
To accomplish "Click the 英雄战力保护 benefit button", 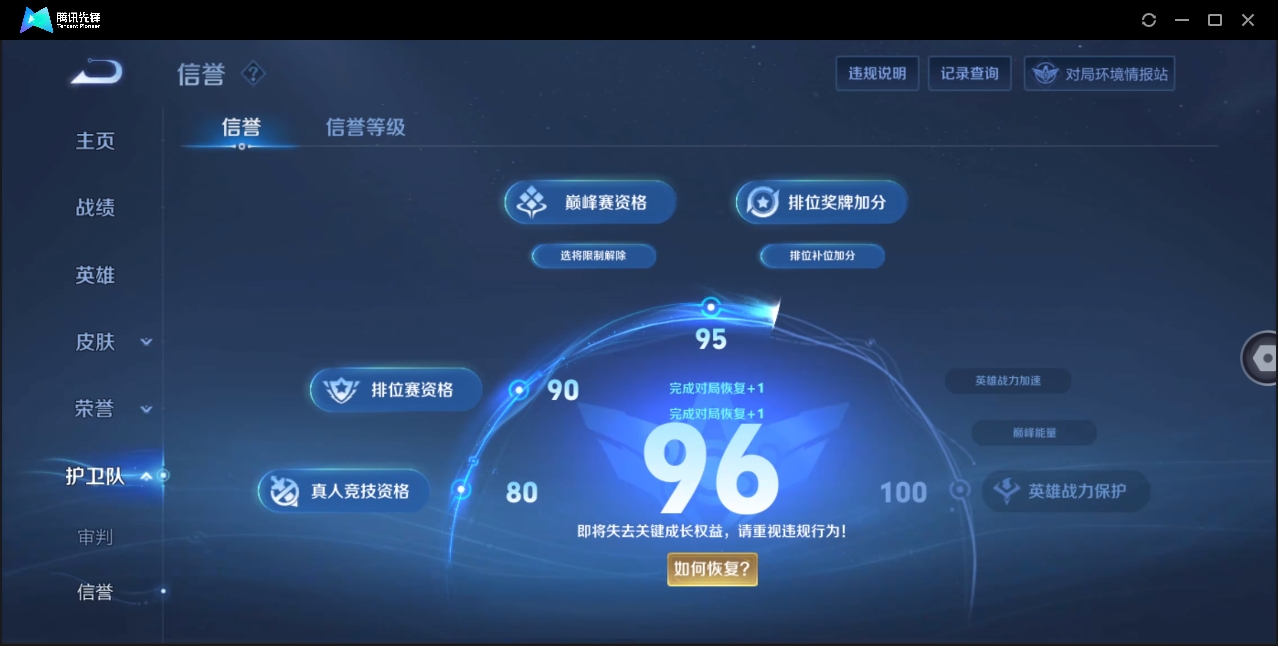I will (x=1067, y=491).
